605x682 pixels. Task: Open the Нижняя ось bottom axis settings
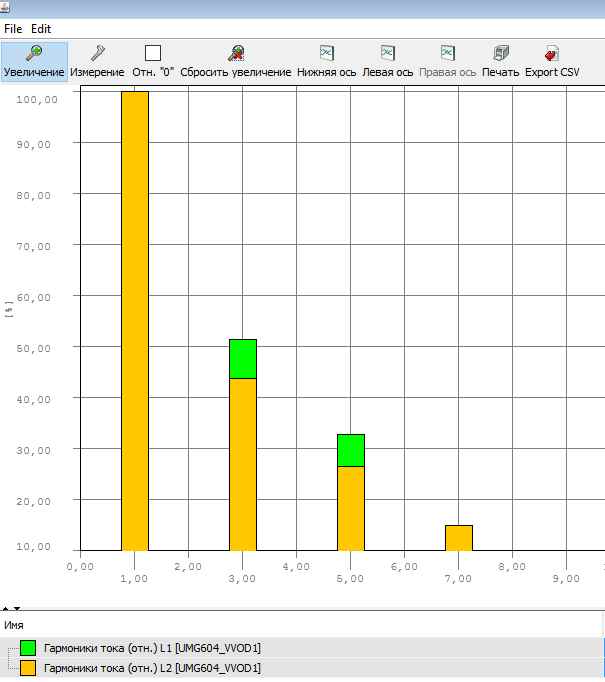(326, 61)
